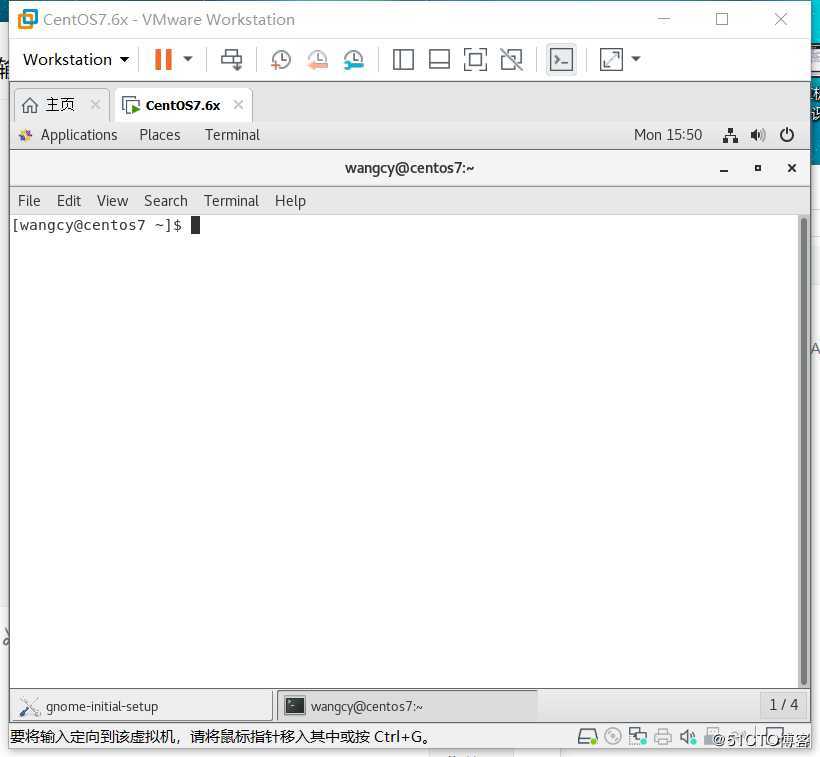
Task: Open the 1 / 4 workspace switcher
Action: tap(783, 705)
